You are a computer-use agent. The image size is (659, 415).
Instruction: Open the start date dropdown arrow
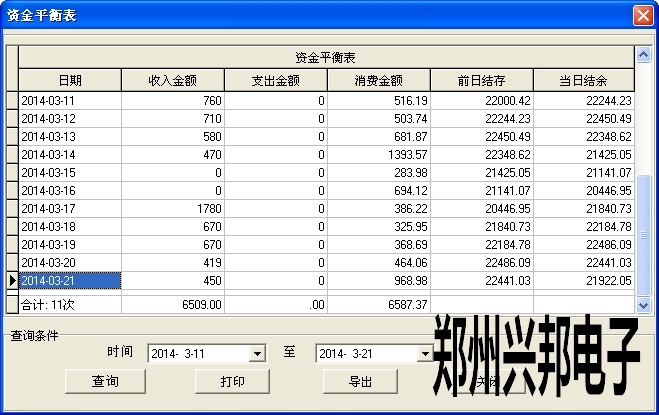[257, 353]
